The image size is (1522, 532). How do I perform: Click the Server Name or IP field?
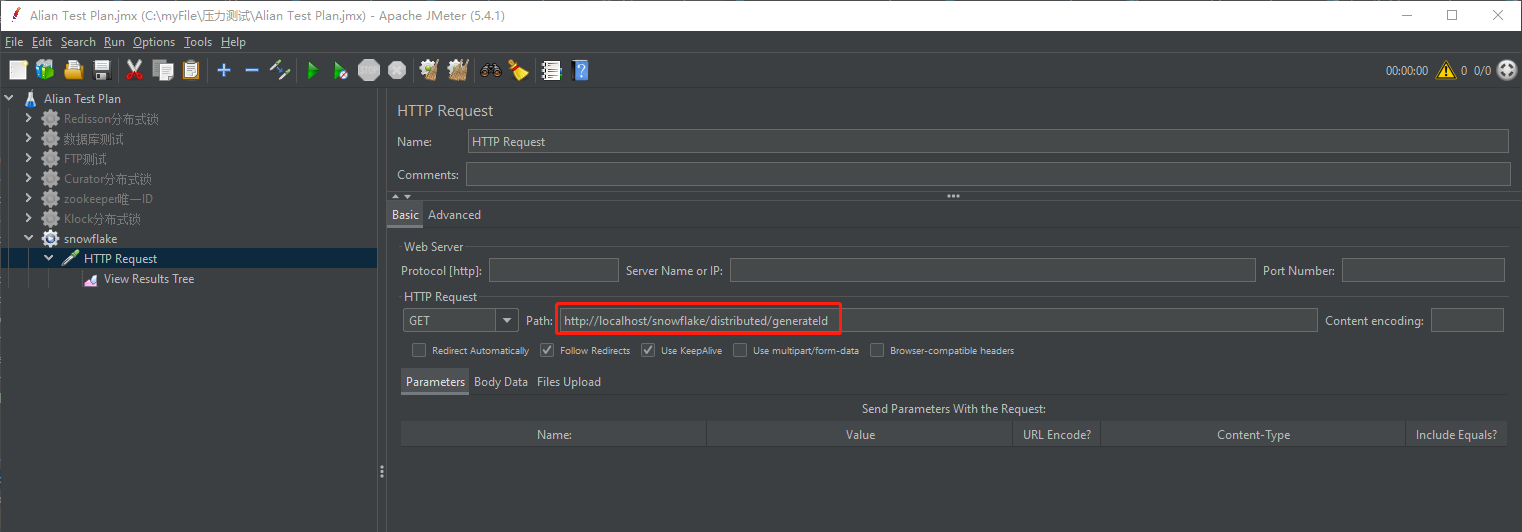992,270
